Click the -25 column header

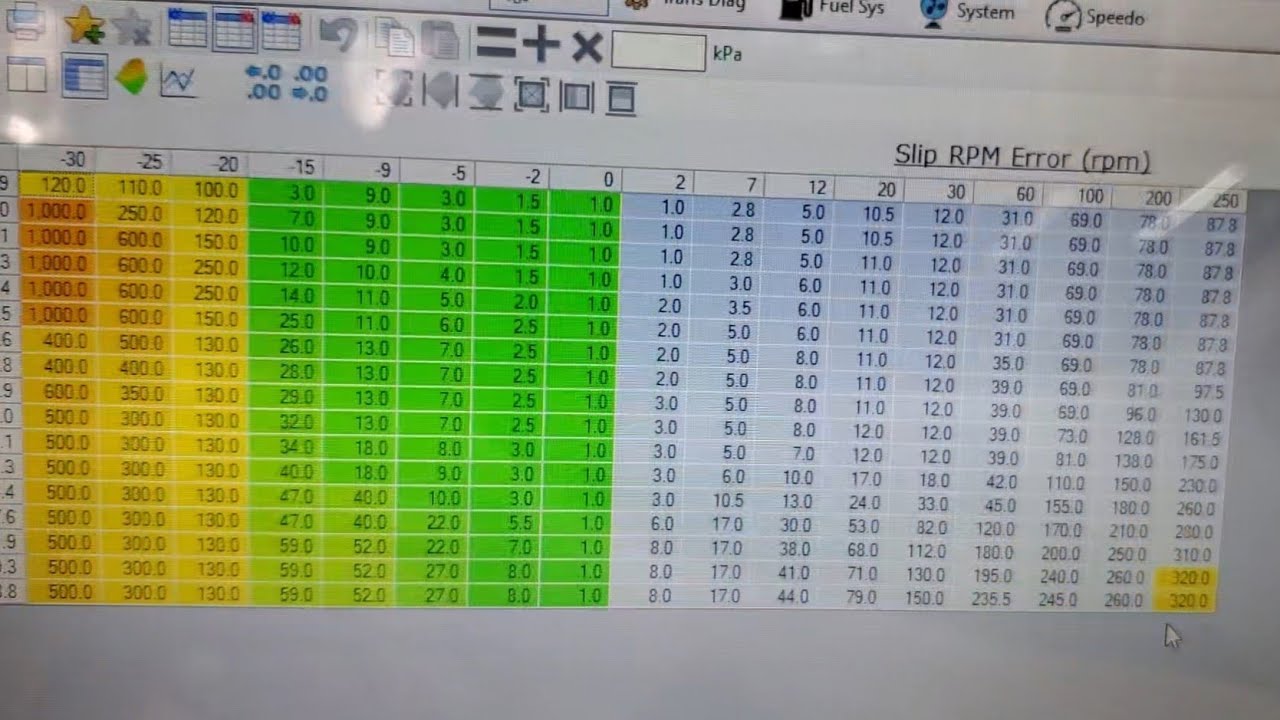point(134,162)
